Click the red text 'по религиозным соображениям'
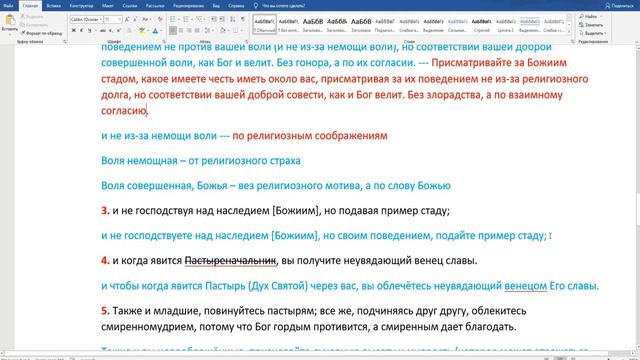The height and width of the screenshot is (360, 640). point(310,136)
